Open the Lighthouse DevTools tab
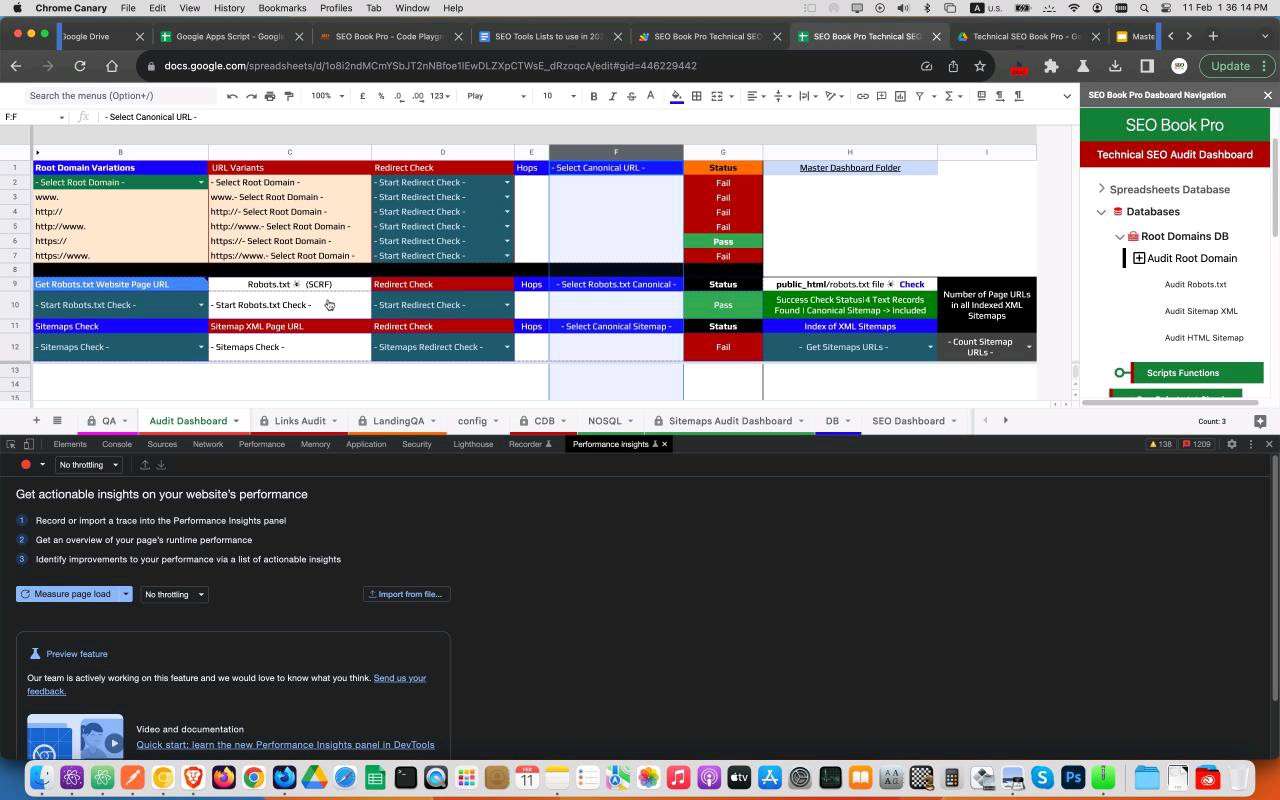This screenshot has width=1280, height=800. (473, 444)
